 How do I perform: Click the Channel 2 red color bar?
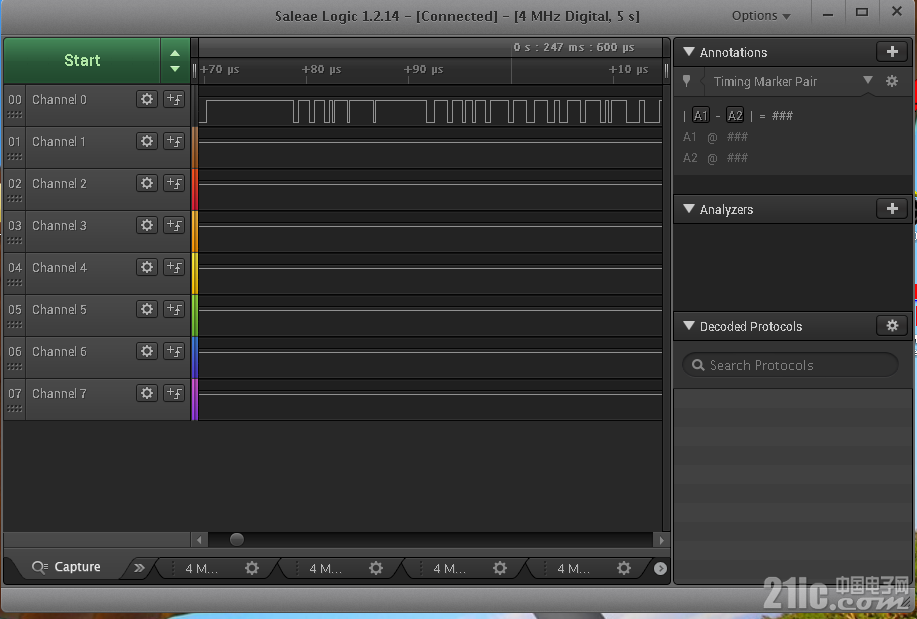pos(195,190)
